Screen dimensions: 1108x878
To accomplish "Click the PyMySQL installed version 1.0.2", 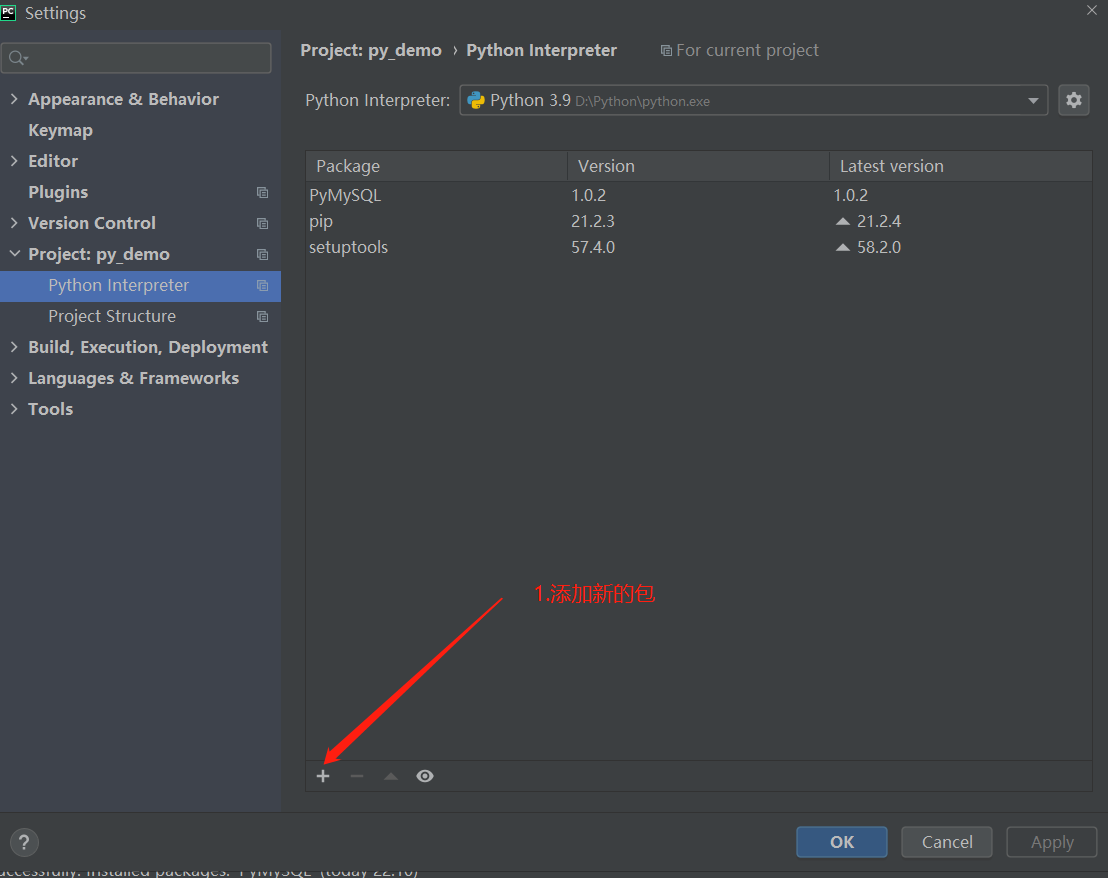I will 589,195.
